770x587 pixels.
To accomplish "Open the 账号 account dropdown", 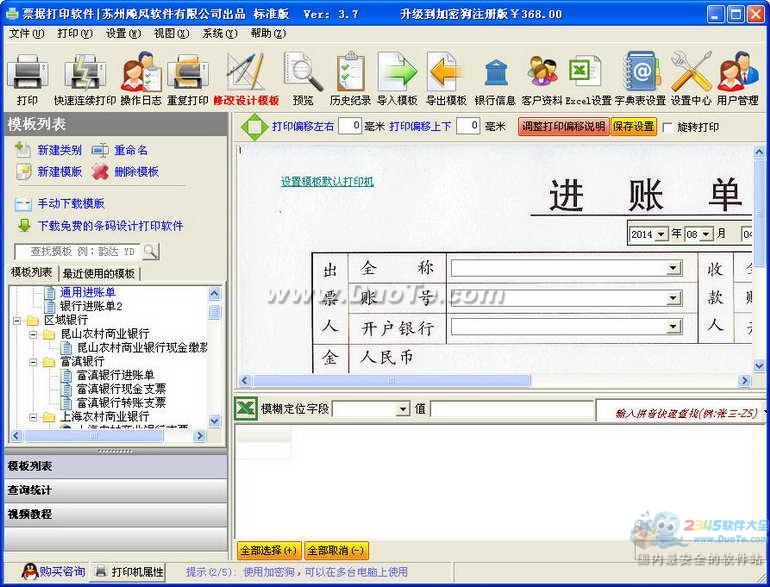I will [x=674, y=298].
